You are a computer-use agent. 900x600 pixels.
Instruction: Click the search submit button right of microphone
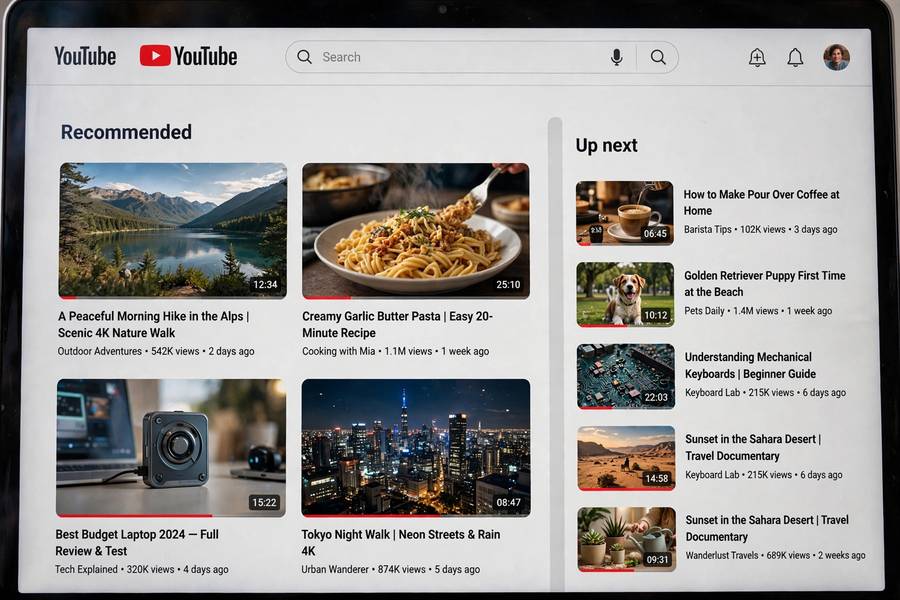[x=658, y=57]
